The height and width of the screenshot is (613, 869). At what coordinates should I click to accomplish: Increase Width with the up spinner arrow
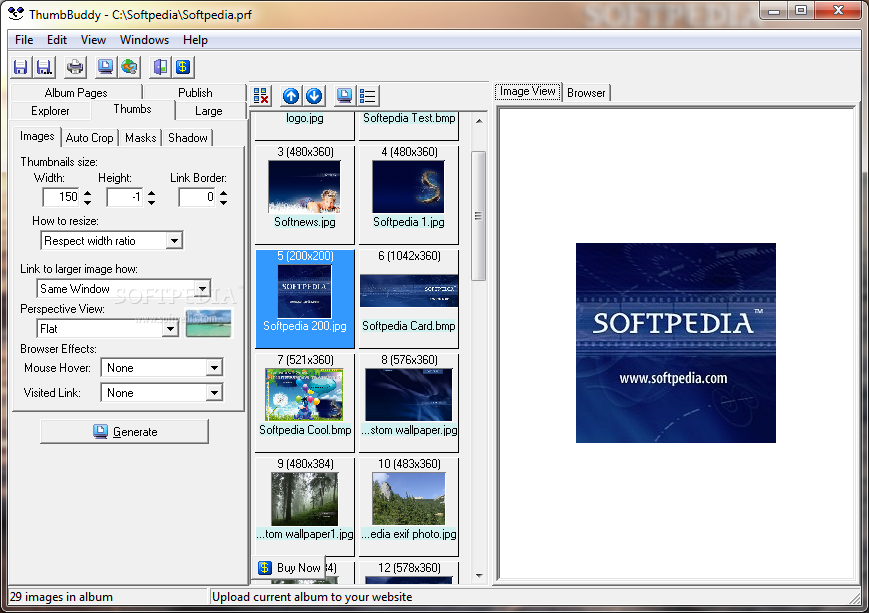click(87, 192)
